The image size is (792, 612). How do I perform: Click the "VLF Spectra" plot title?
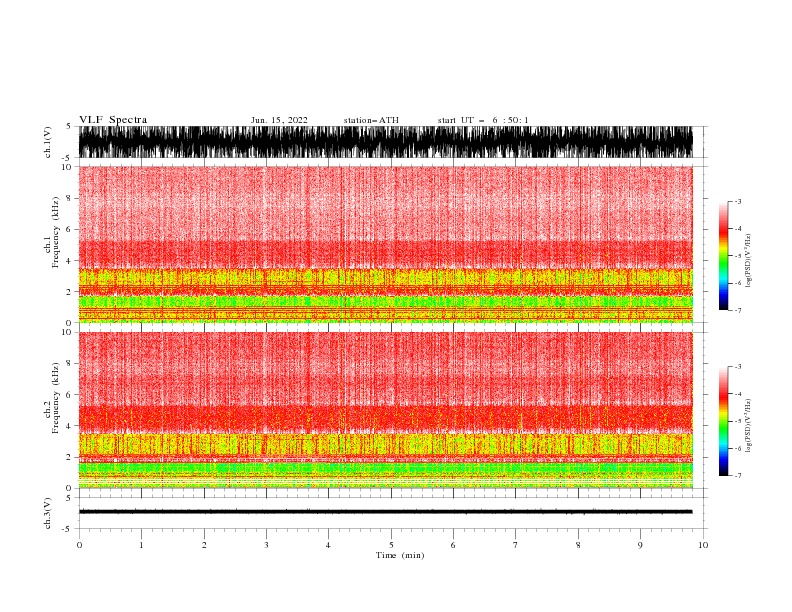[x=113, y=120]
